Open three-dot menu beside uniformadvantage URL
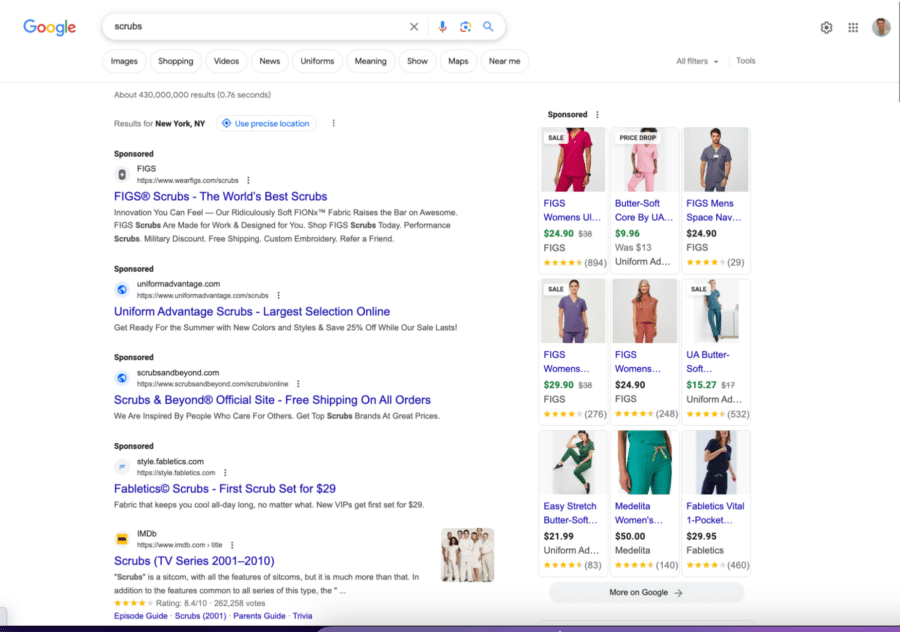The image size is (900, 632). click(x=278, y=296)
